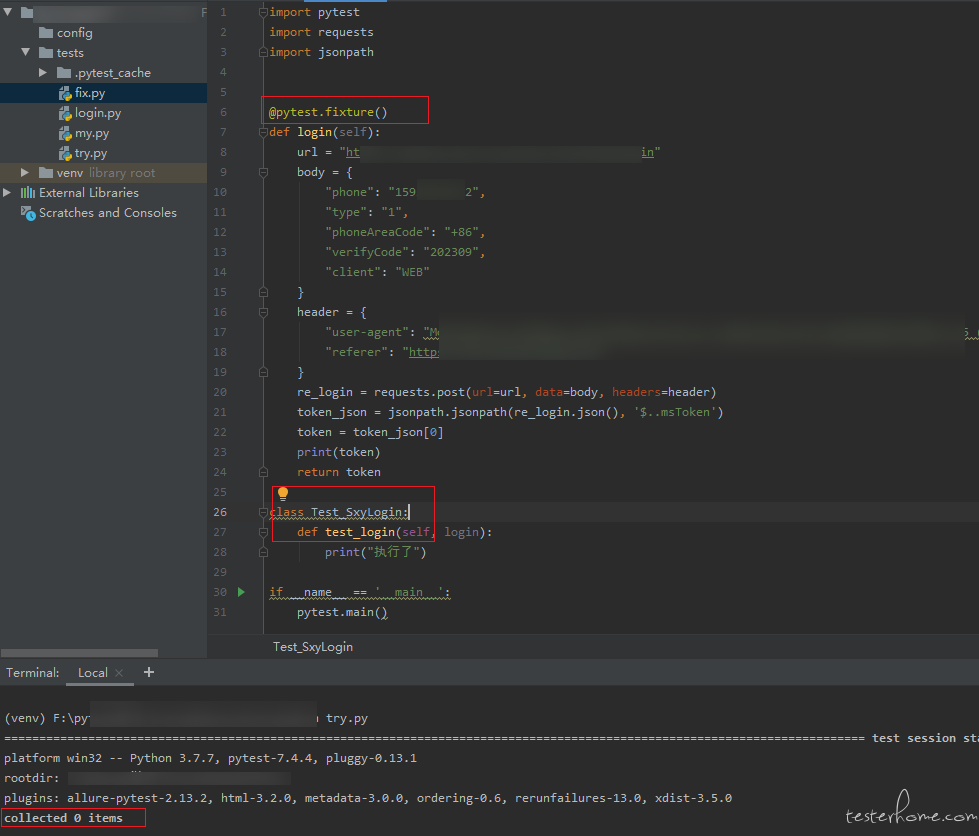Click the "Terminal:" panel label

click(x=32, y=672)
